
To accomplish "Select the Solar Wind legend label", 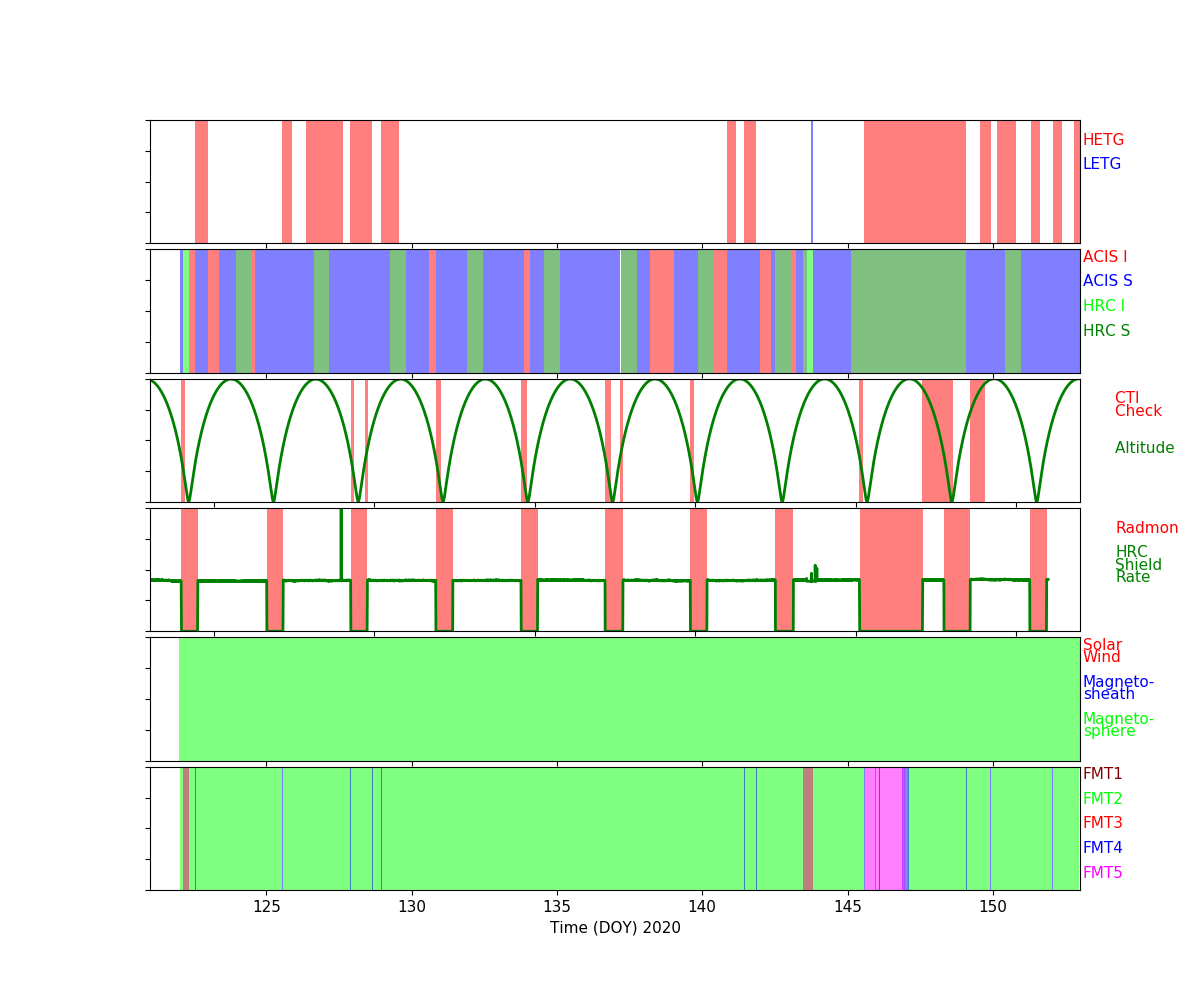I will click(x=1102, y=651).
